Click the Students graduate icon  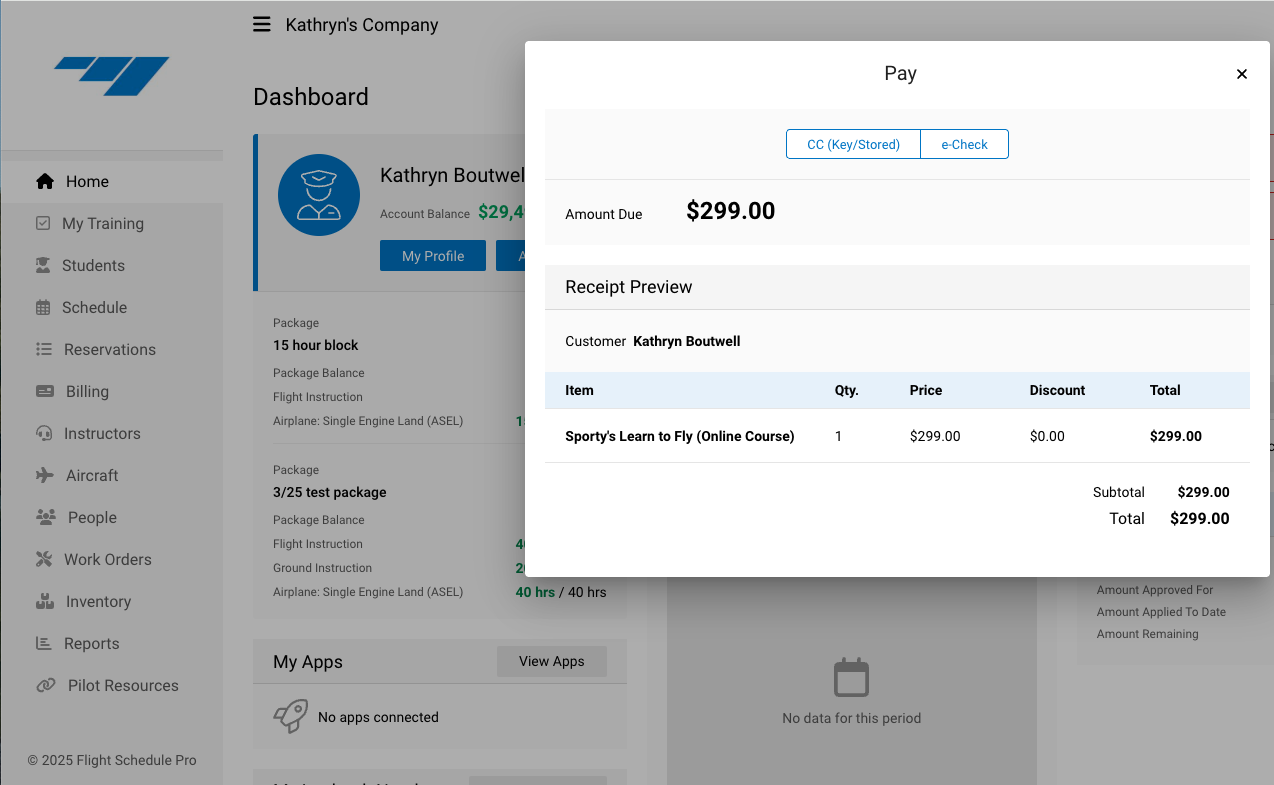[43, 265]
